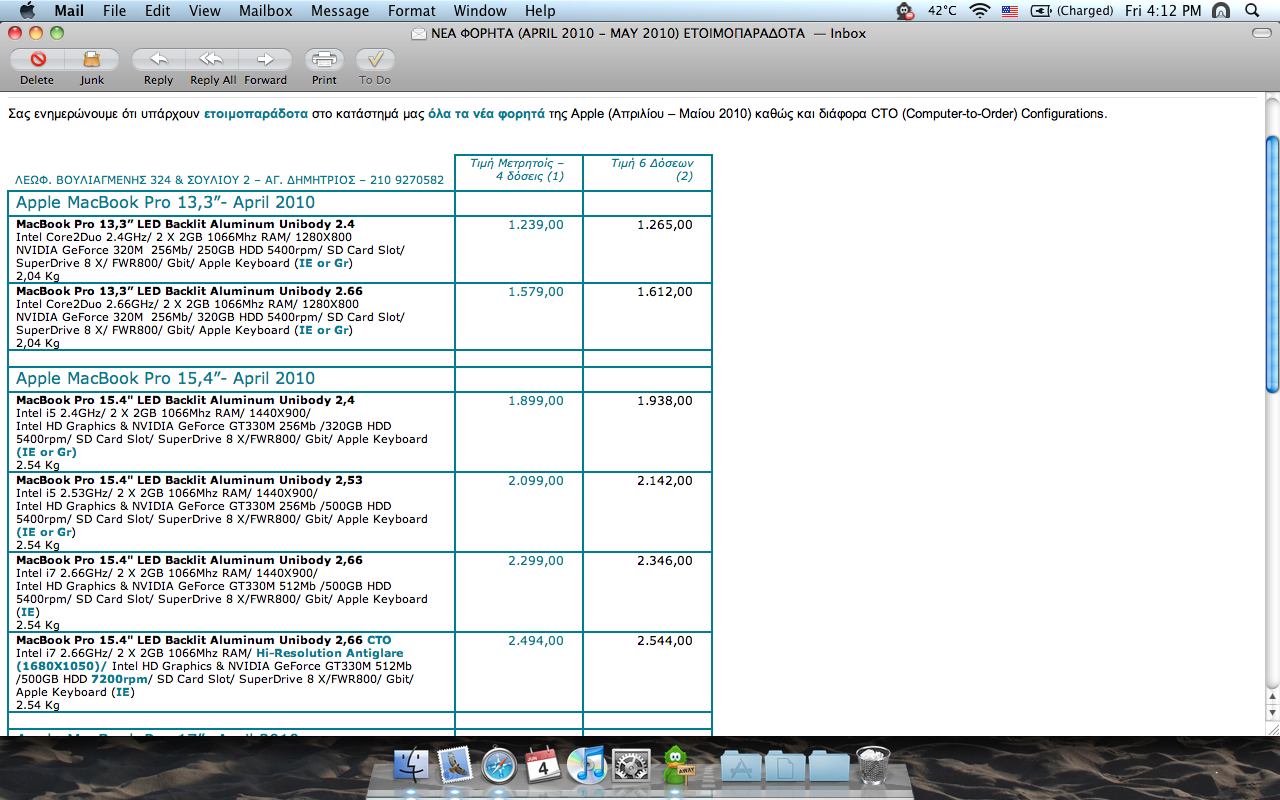Viewport: 1280px width, 800px height.
Task: Open the Applications folder stack in Dock
Action: (x=741, y=767)
